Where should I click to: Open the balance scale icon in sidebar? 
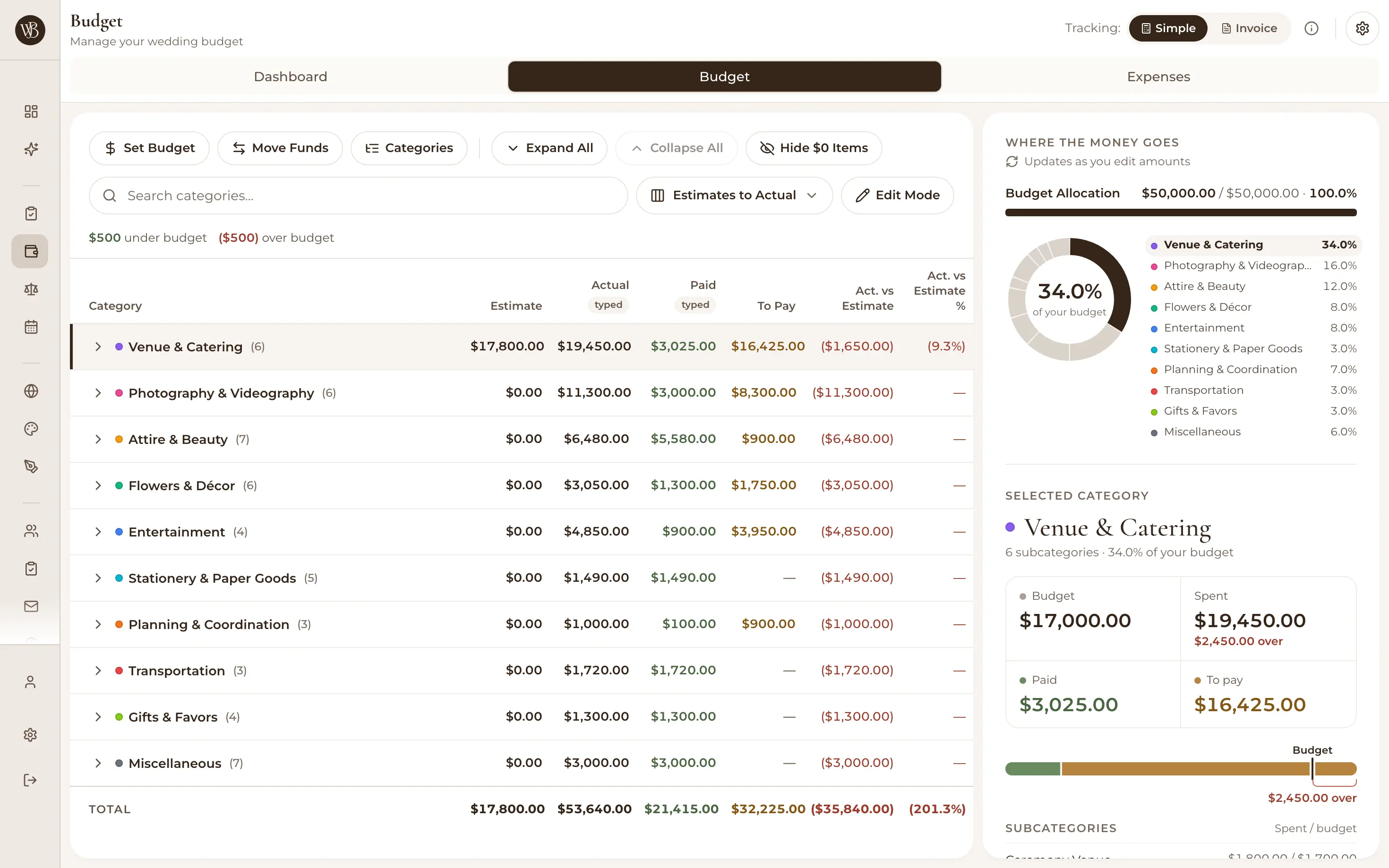[31, 289]
